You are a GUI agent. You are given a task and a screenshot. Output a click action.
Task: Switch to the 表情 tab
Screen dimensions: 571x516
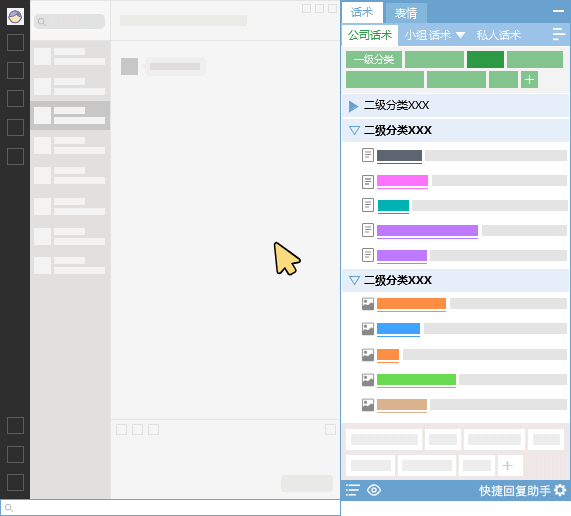coord(406,13)
